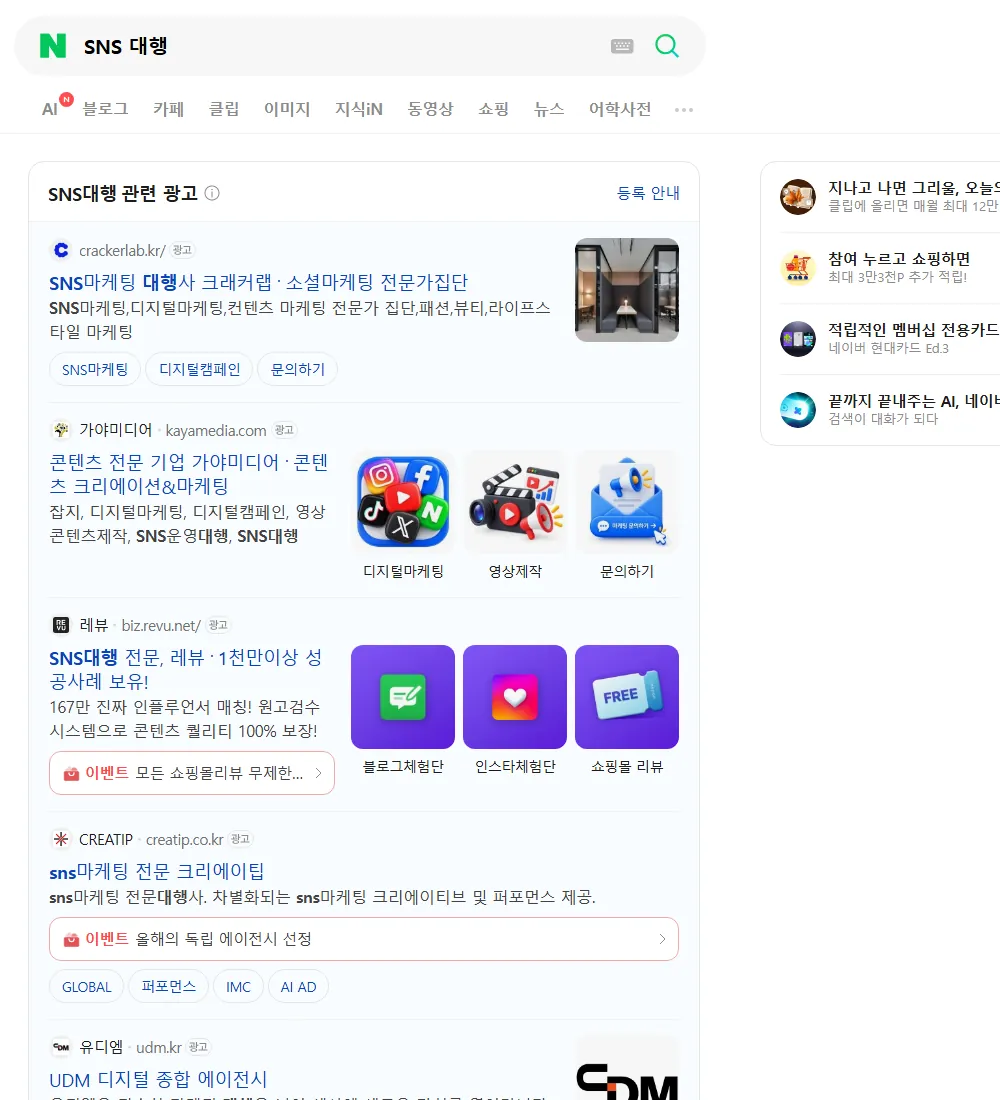Click the green Naver N logo
The image size is (1000, 1100).
coord(53,46)
